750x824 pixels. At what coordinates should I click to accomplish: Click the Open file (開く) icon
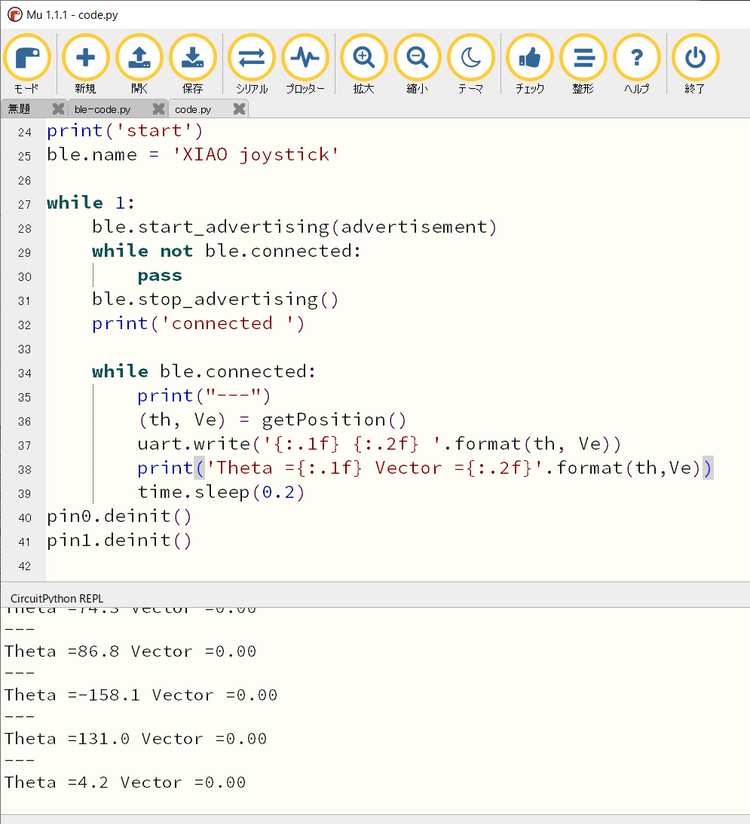[x=139, y=64]
